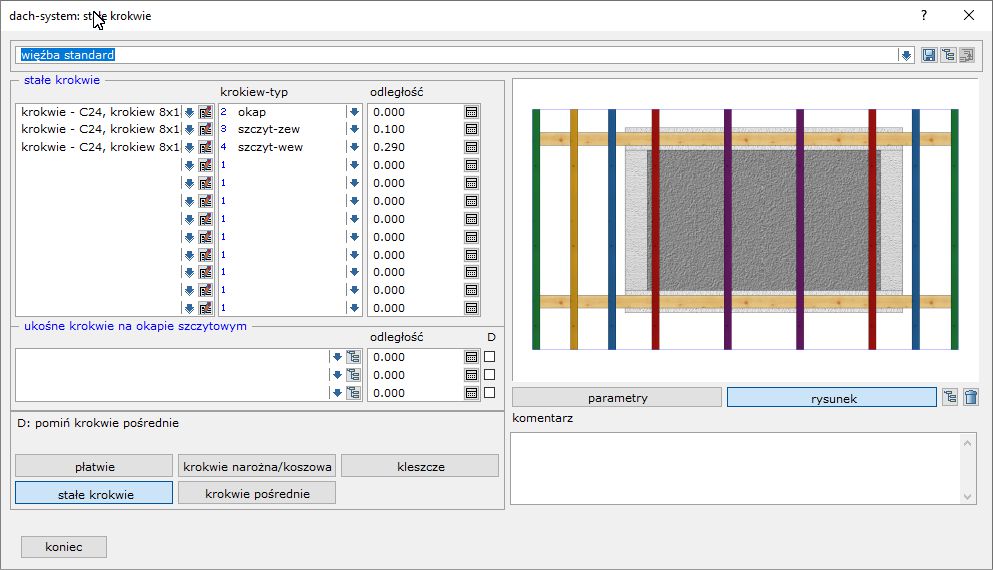
Task: Click the help question mark in title bar
Action: point(924,15)
